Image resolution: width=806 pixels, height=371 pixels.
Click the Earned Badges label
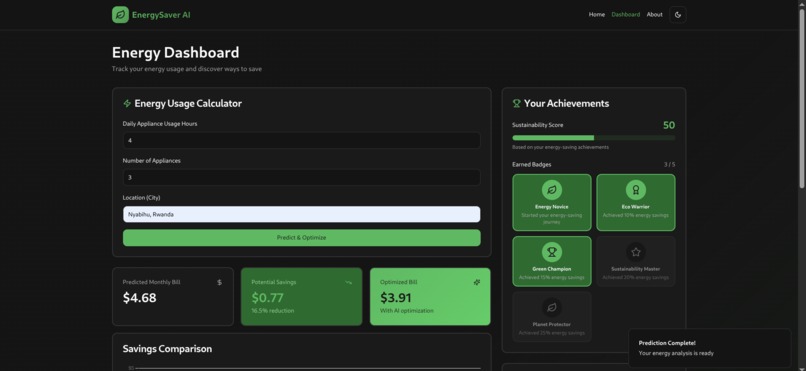532,165
